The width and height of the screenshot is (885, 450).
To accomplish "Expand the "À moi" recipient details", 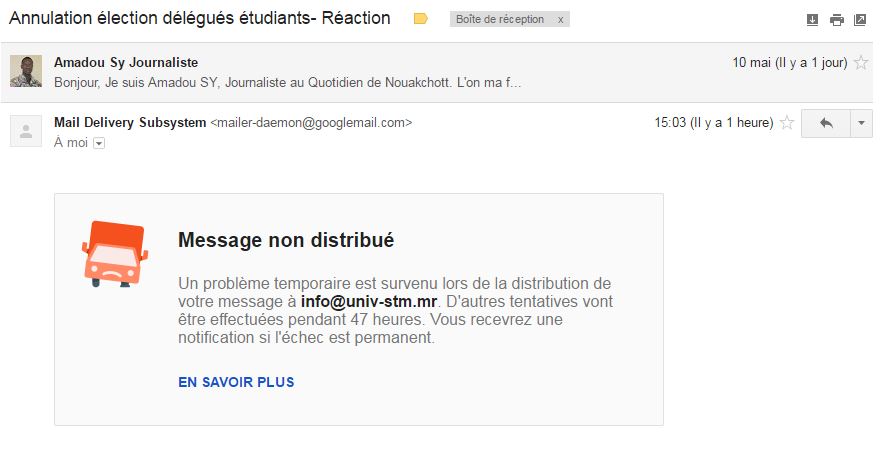I will (98, 143).
